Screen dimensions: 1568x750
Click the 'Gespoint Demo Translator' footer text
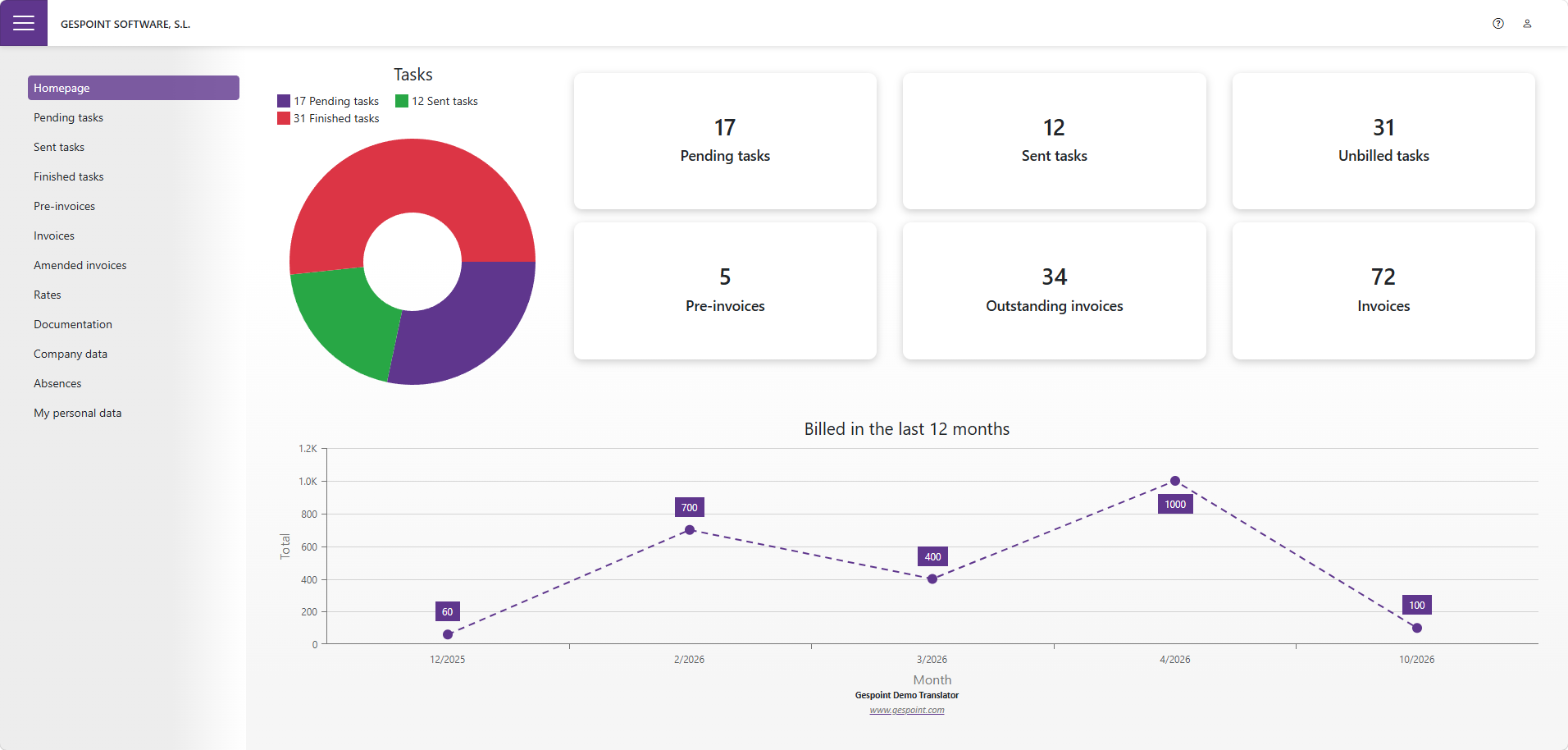(x=907, y=695)
